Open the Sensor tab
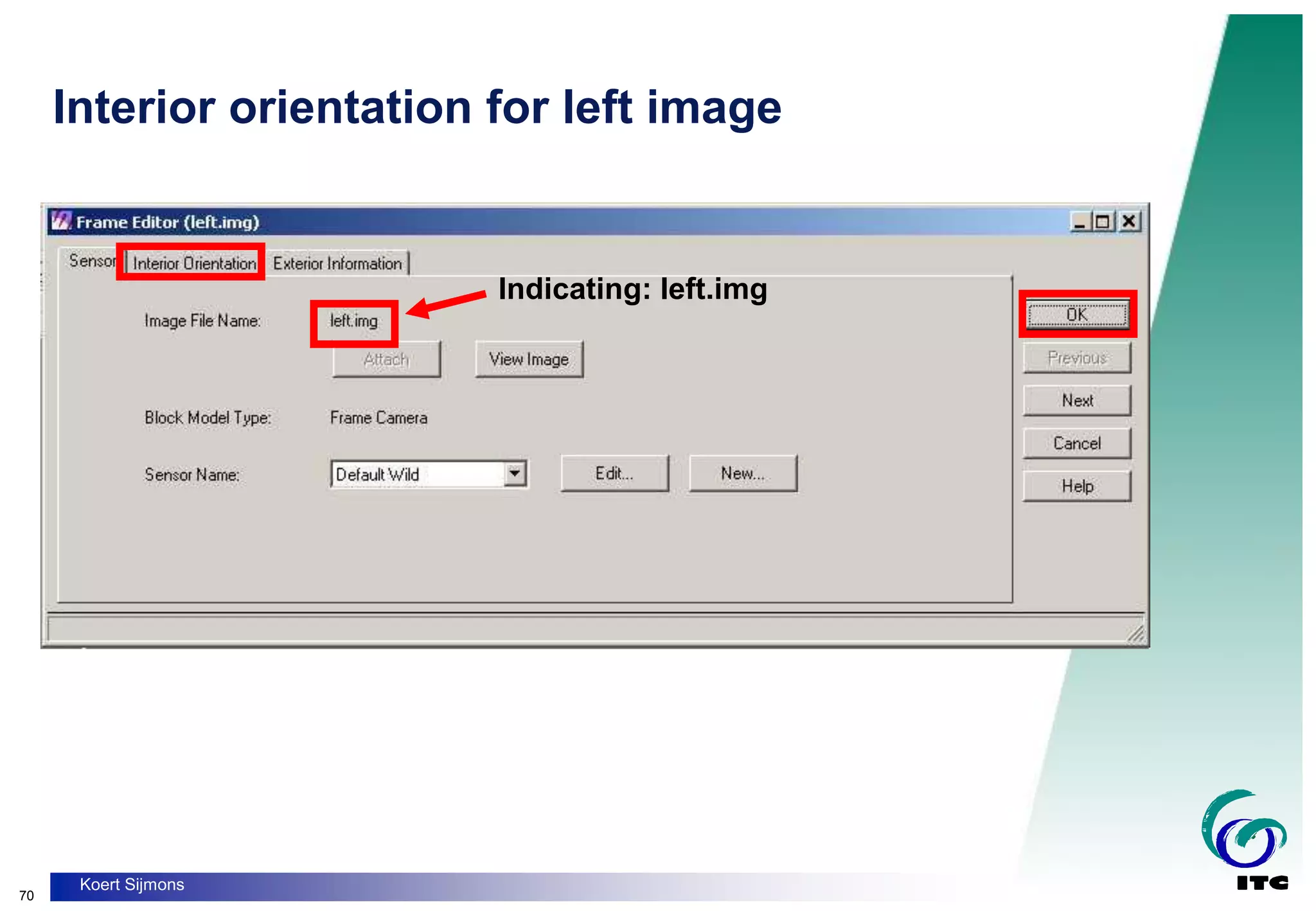The height and width of the screenshot is (911, 1316). coord(91,261)
